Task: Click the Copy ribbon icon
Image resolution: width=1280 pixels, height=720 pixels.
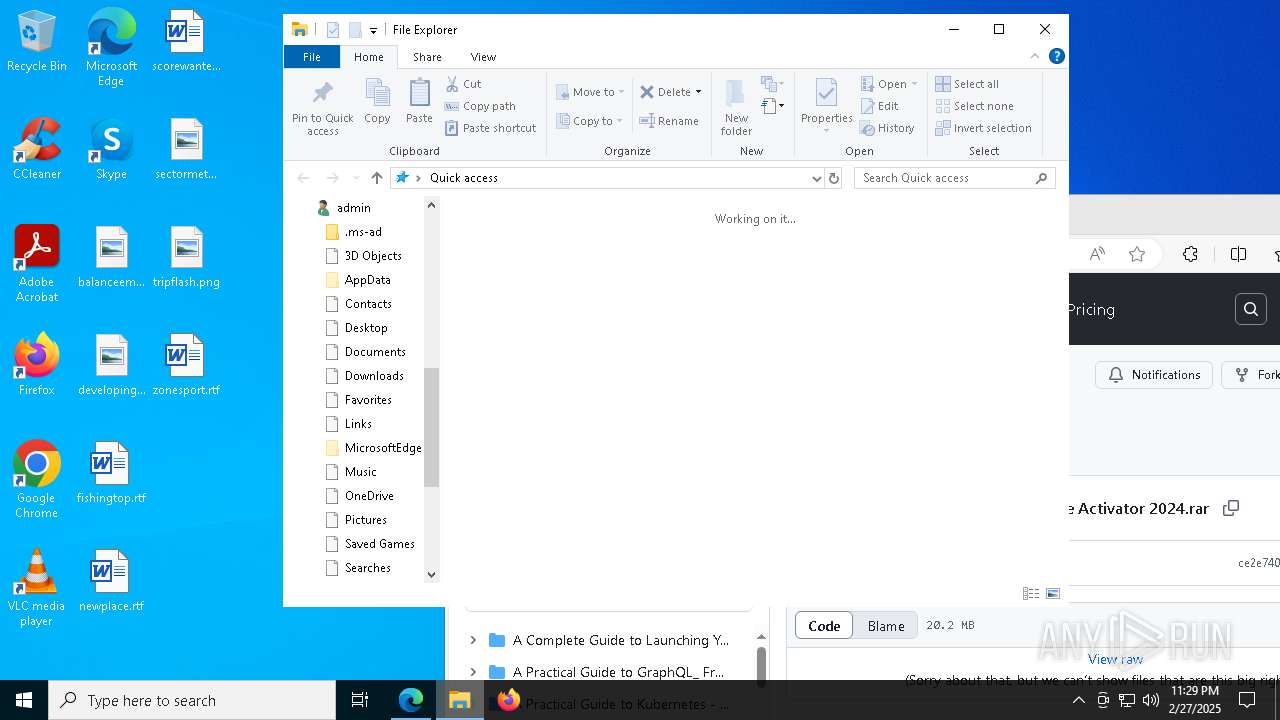Action: click(x=377, y=102)
